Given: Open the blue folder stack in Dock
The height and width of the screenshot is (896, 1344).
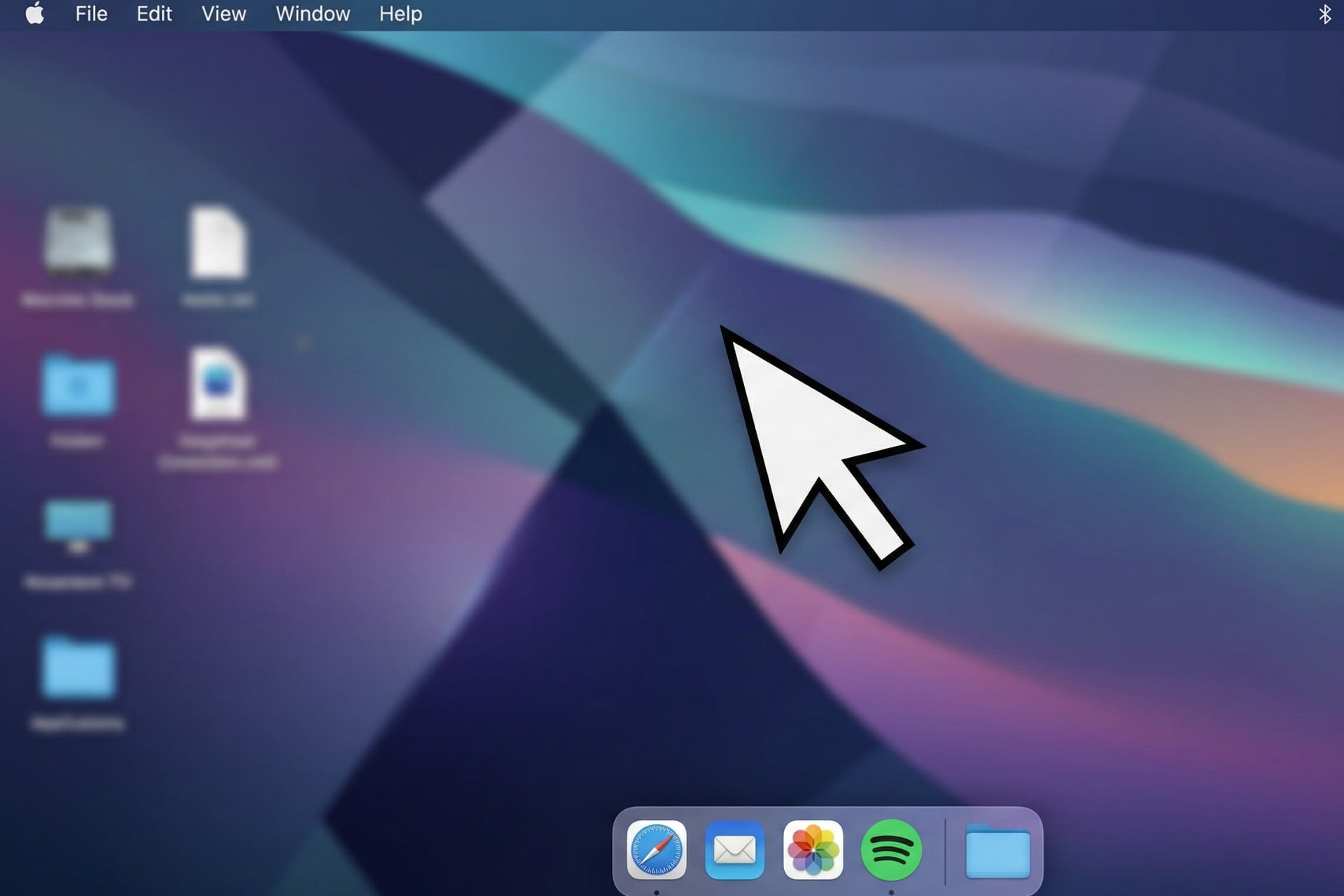Looking at the screenshot, I should point(997,851).
